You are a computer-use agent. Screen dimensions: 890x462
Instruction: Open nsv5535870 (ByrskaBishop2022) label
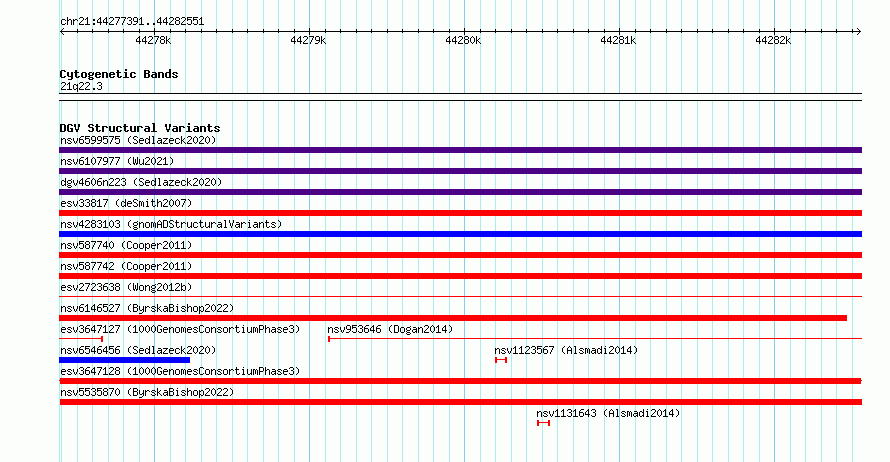pos(147,392)
